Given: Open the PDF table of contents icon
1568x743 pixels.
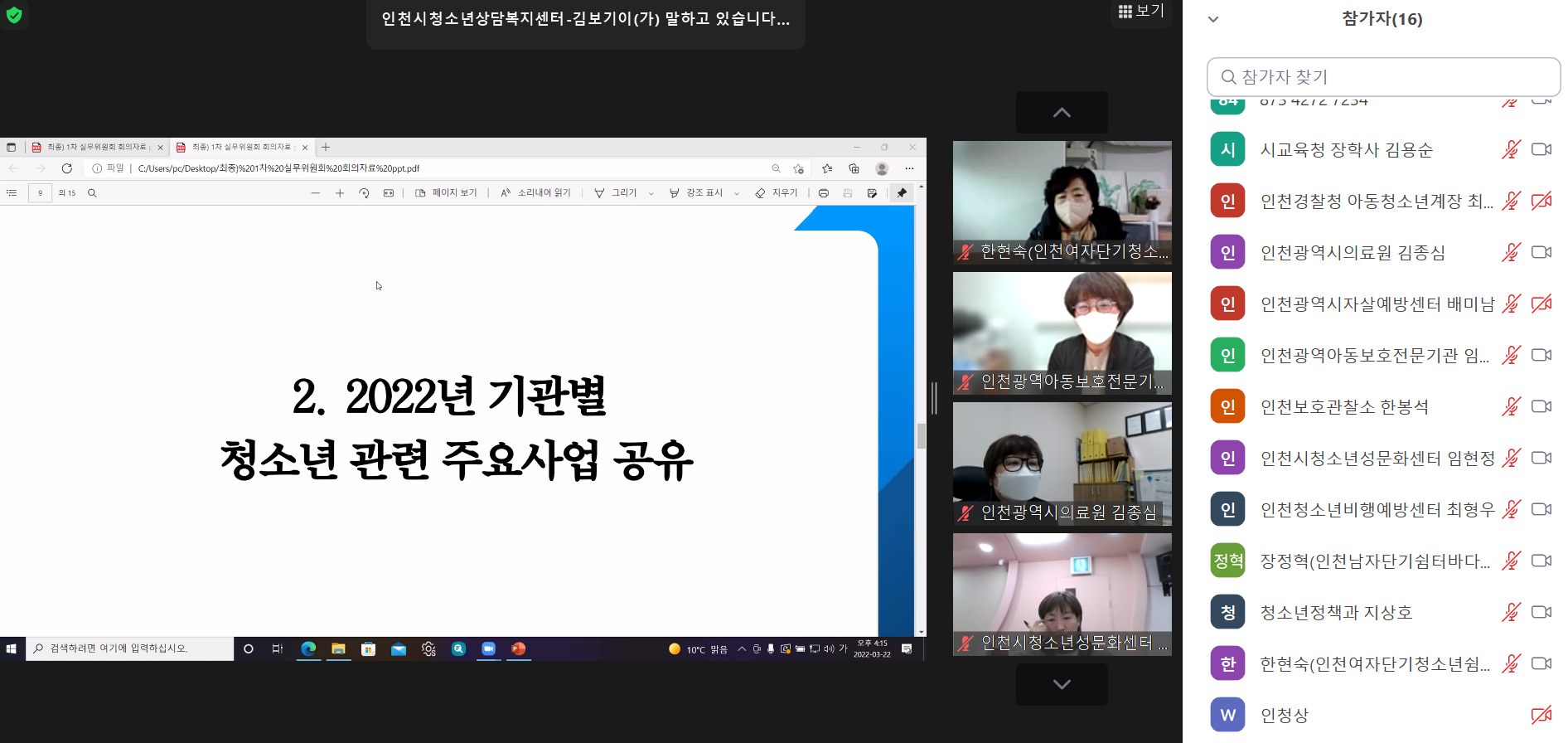Looking at the screenshot, I should 12,193.
